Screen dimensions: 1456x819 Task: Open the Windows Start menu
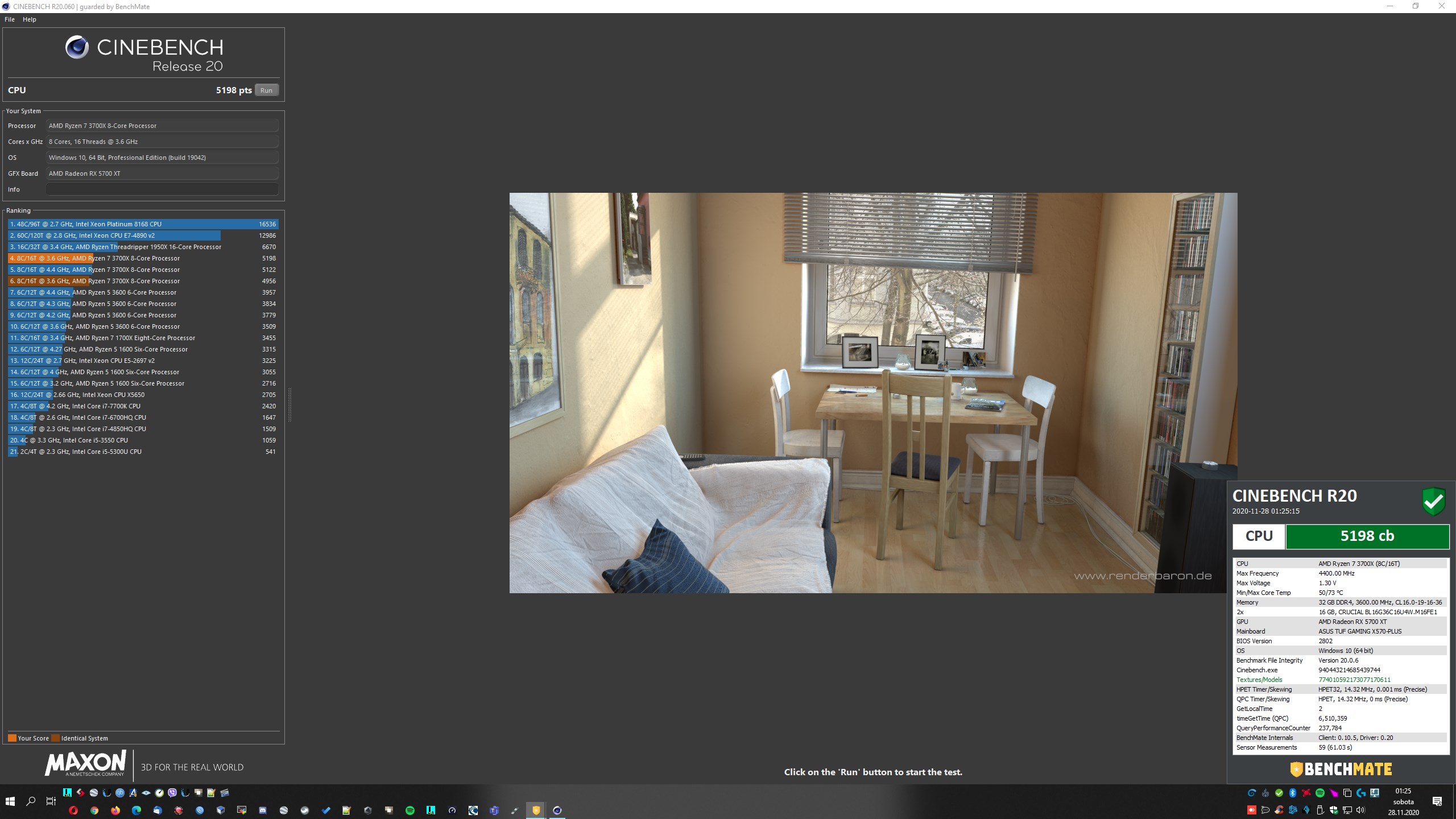coord(10,801)
